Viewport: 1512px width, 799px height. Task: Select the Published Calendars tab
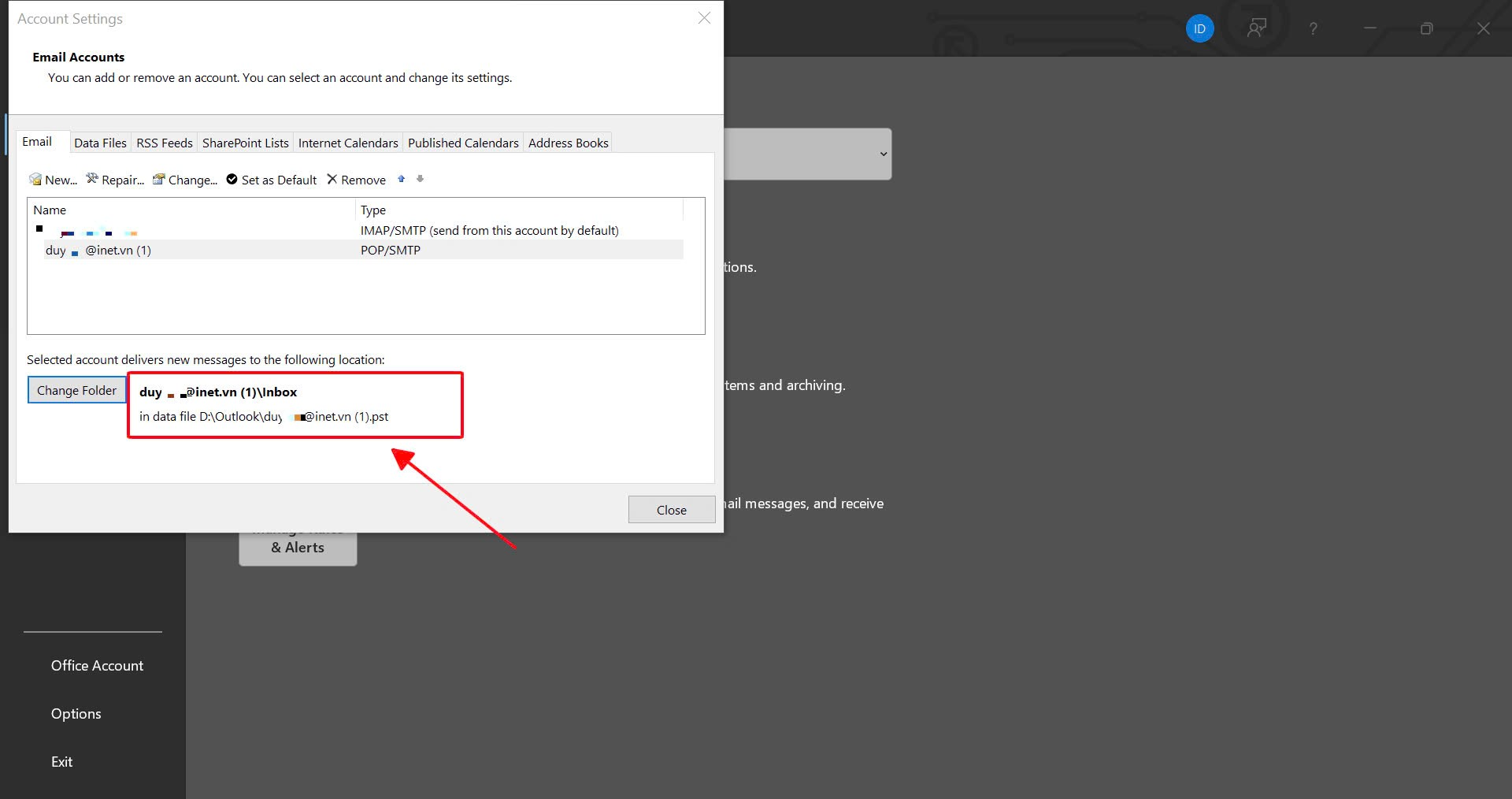click(463, 143)
